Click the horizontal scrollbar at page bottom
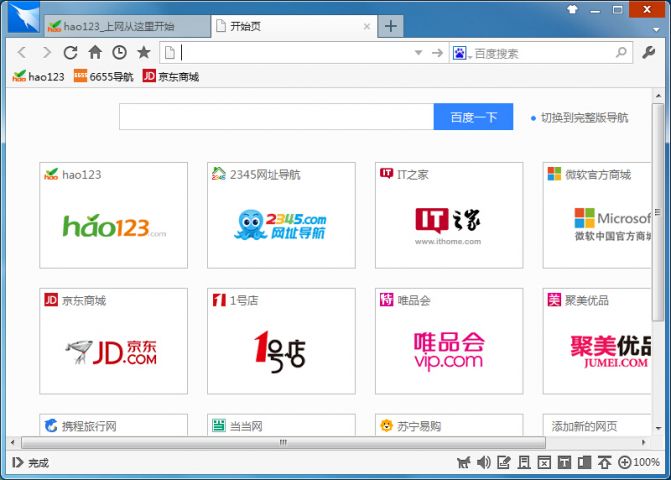Screen dimensions: 671x480 284,442
